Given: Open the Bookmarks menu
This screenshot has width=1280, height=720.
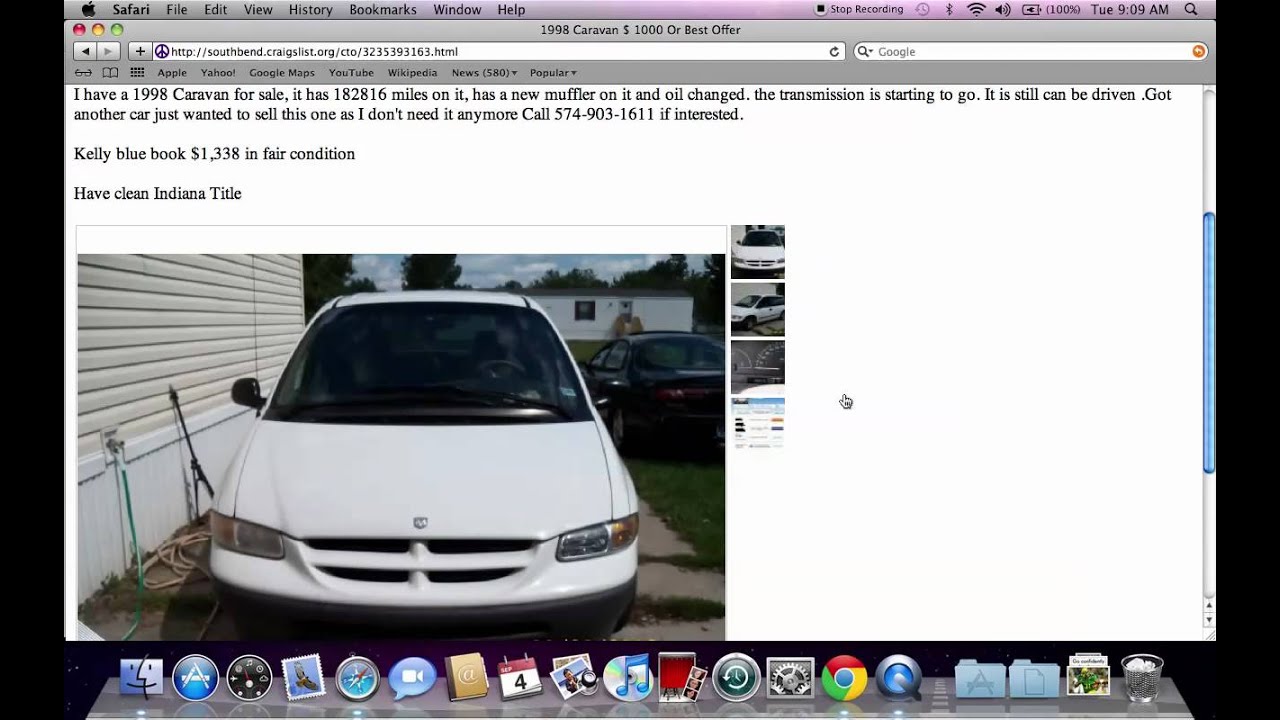Looking at the screenshot, I should [383, 9].
